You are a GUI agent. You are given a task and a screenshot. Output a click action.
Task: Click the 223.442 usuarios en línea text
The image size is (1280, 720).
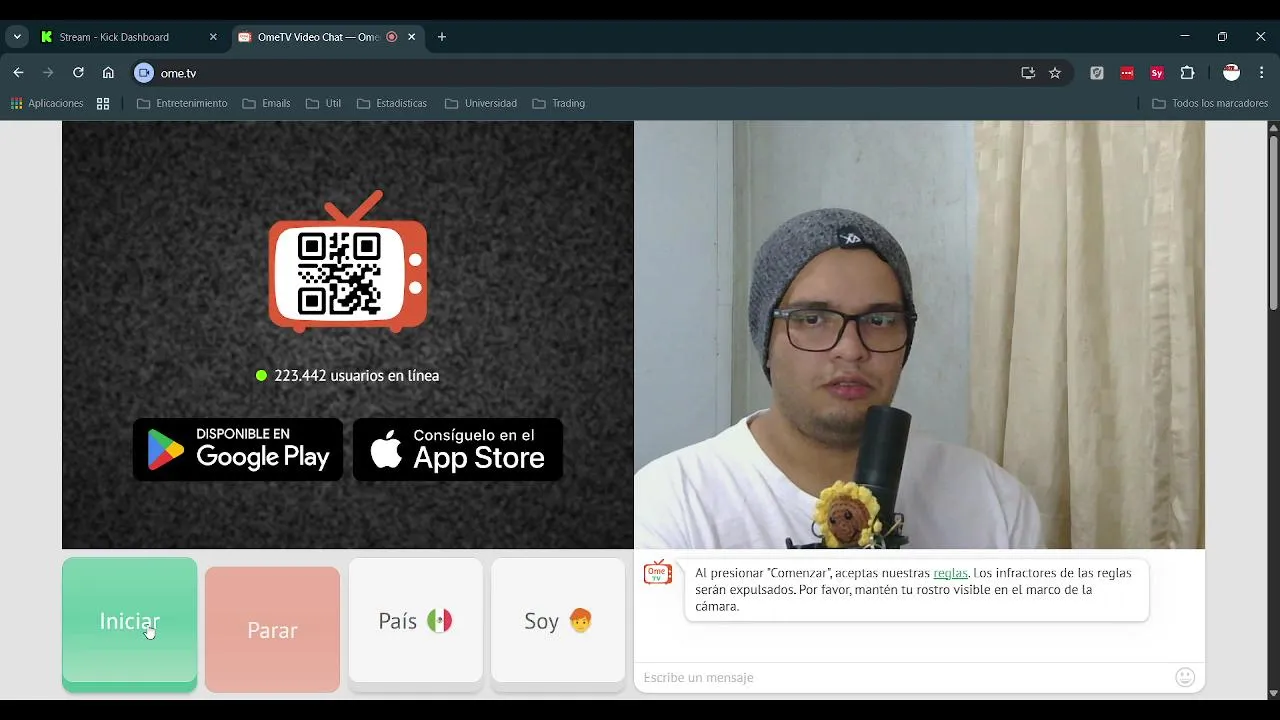tap(357, 376)
